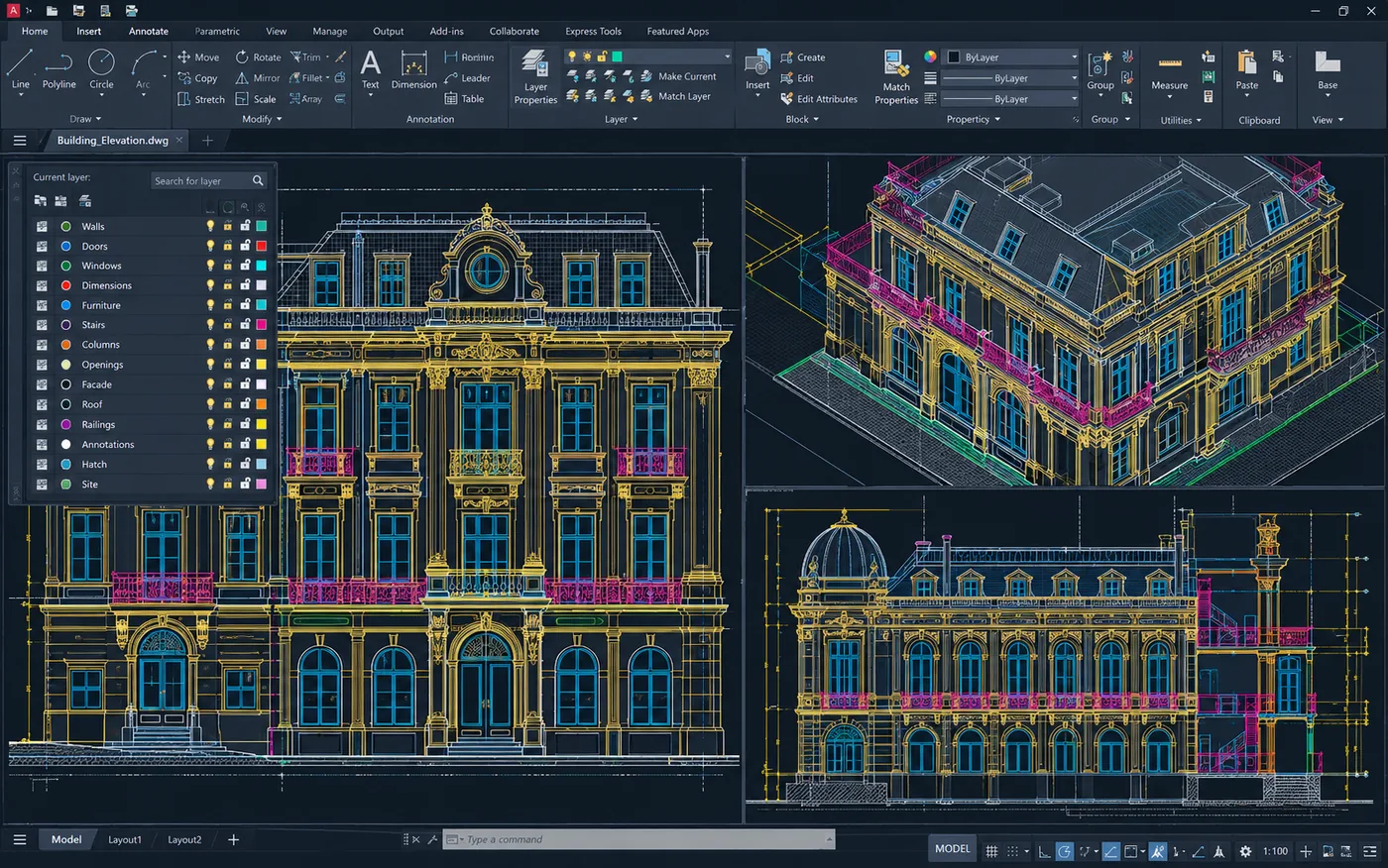The width and height of the screenshot is (1388, 868).
Task: Switch to the Layout1 tab
Action: [125, 839]
